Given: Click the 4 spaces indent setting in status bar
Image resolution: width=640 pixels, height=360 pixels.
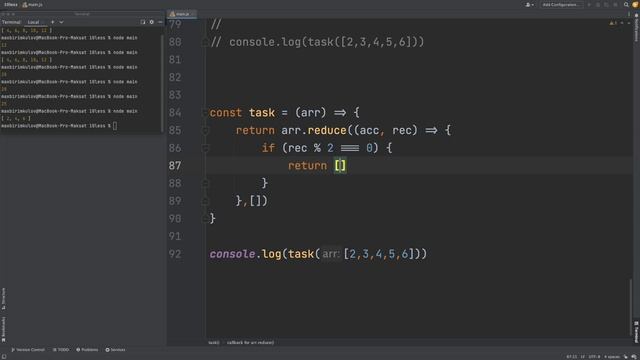Looking at the screenshot, I should [612, 357].
